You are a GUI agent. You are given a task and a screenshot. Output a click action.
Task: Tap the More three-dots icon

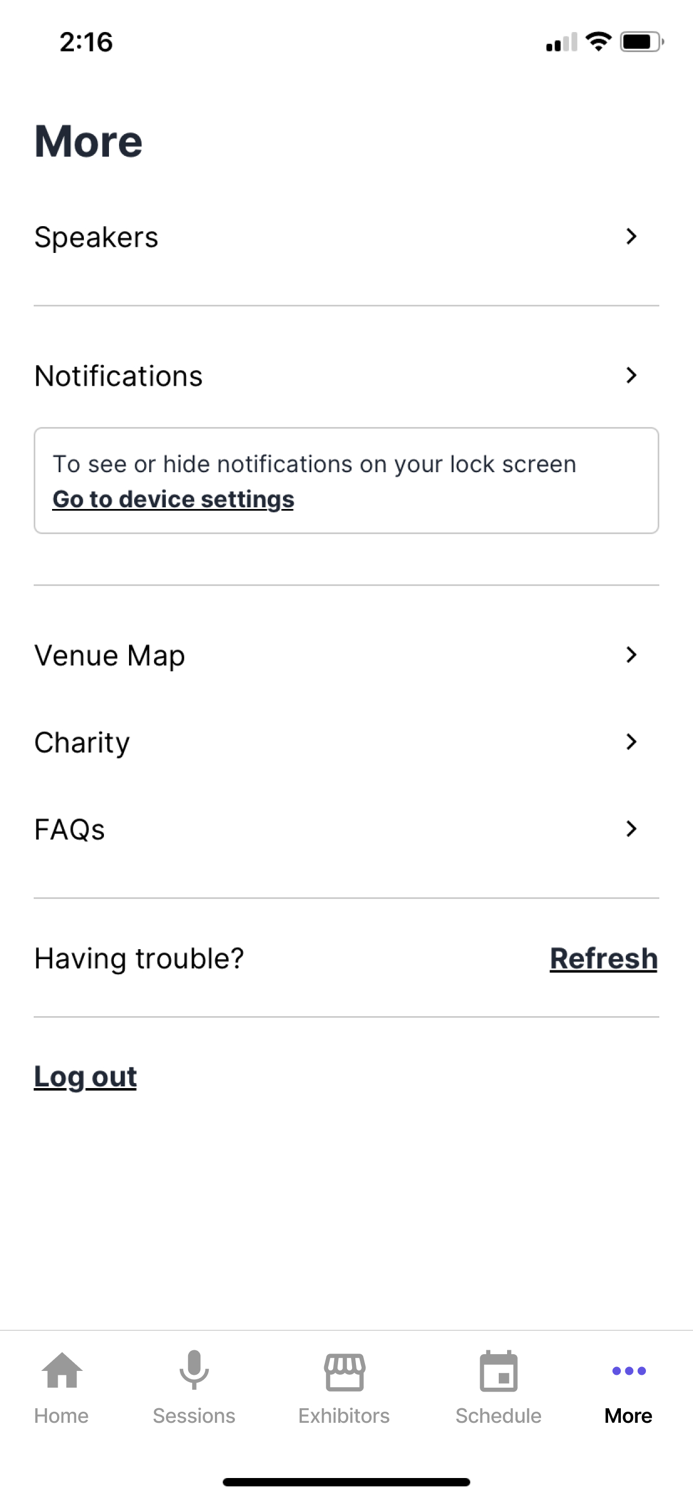click(x=628, y=1371)
